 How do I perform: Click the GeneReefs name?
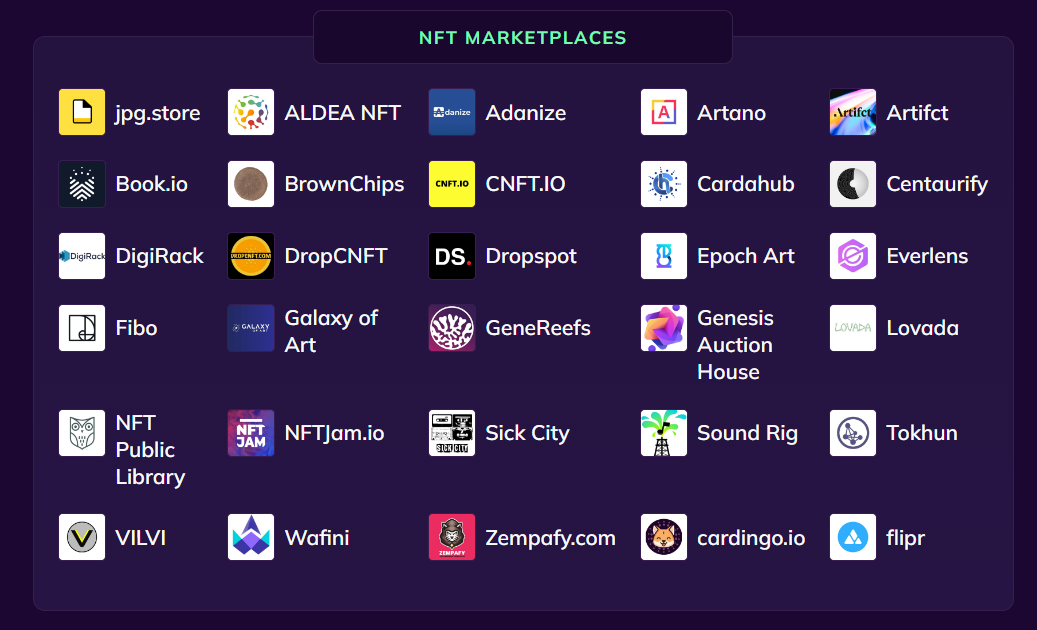coord(538,329)
